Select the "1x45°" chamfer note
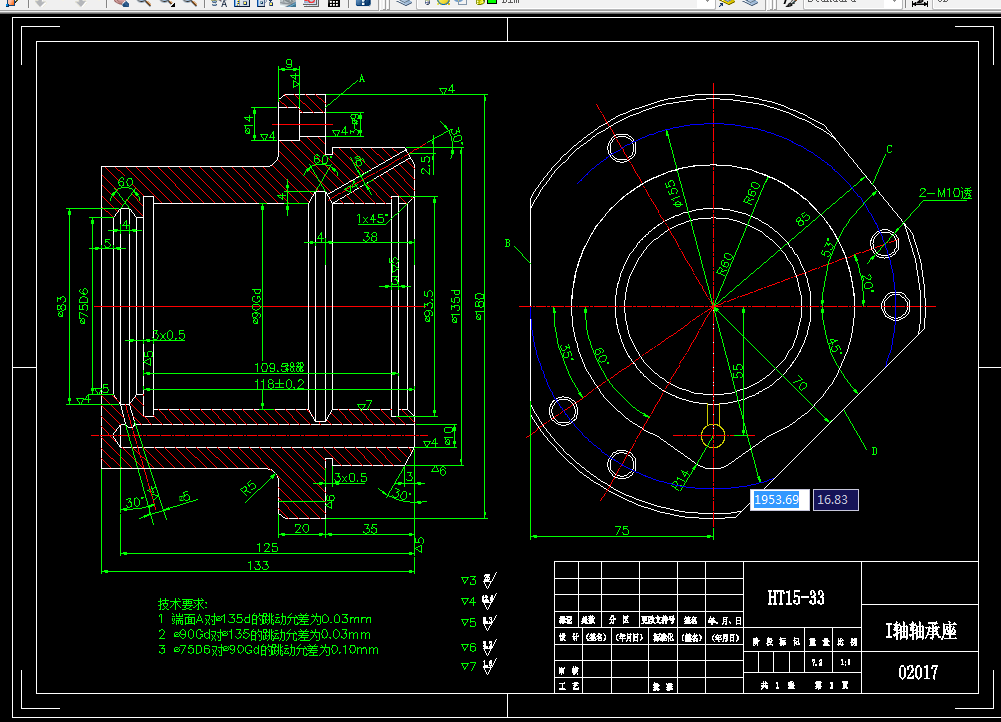 click(x=372, y=218)
